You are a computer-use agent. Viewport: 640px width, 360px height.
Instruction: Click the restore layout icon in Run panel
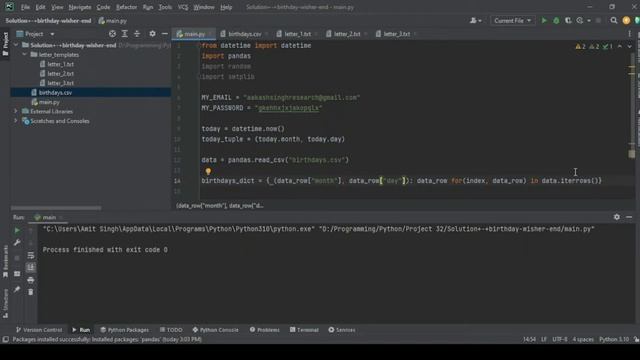pos(17,274)
